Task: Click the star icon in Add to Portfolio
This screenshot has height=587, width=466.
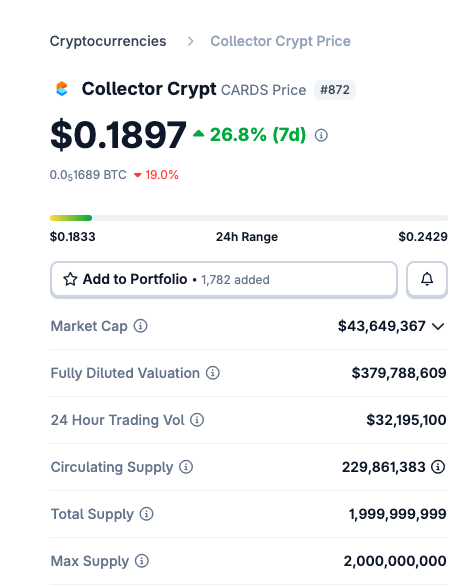Action: pyautogui.click(x=70, y=279)
